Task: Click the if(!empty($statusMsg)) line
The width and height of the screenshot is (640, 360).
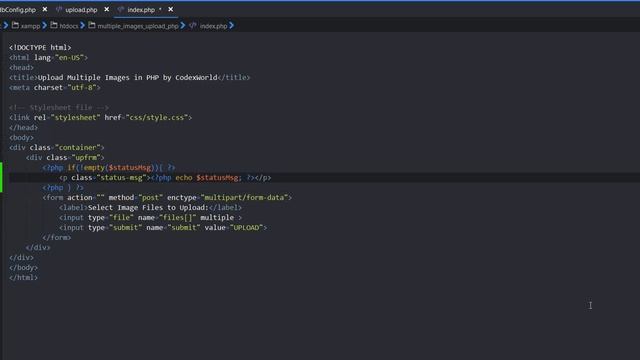Action: tap(109, 167)
